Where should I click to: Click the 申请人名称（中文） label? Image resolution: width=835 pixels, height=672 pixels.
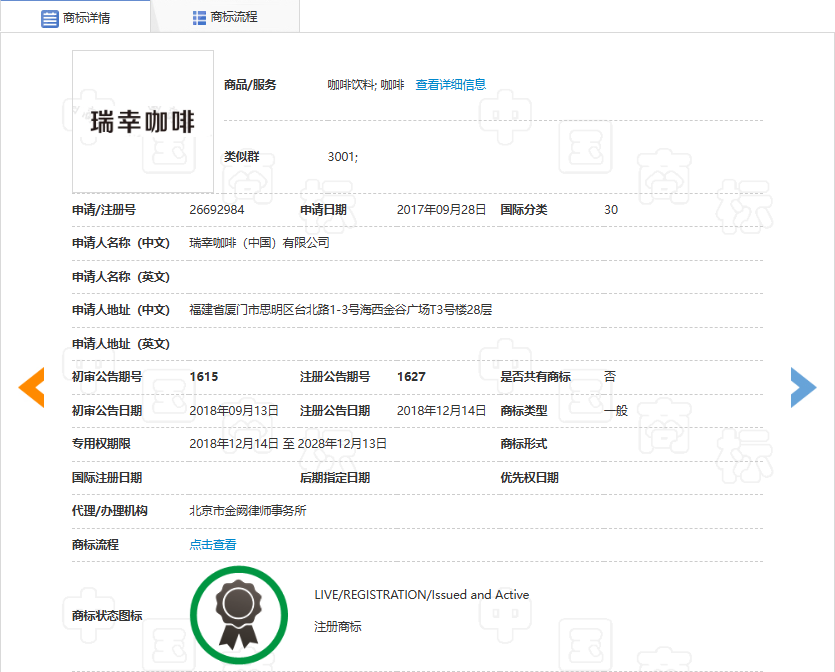[121, 243]
